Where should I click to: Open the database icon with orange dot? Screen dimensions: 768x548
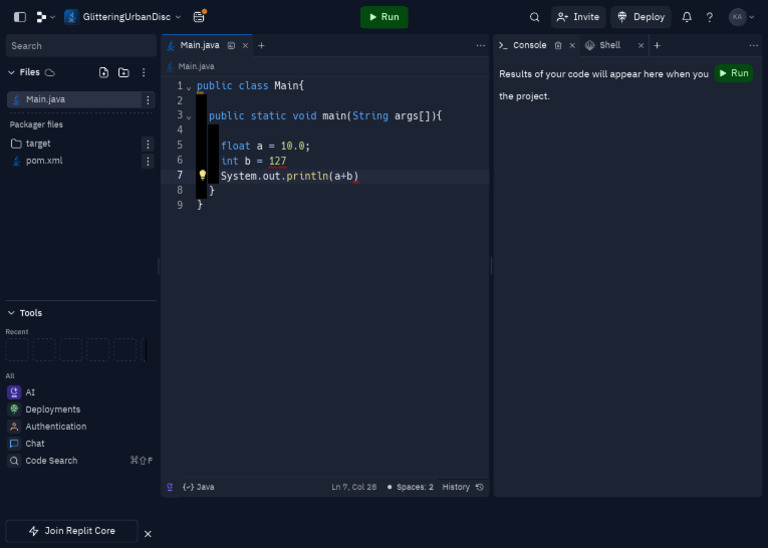[x=199, y=17]
